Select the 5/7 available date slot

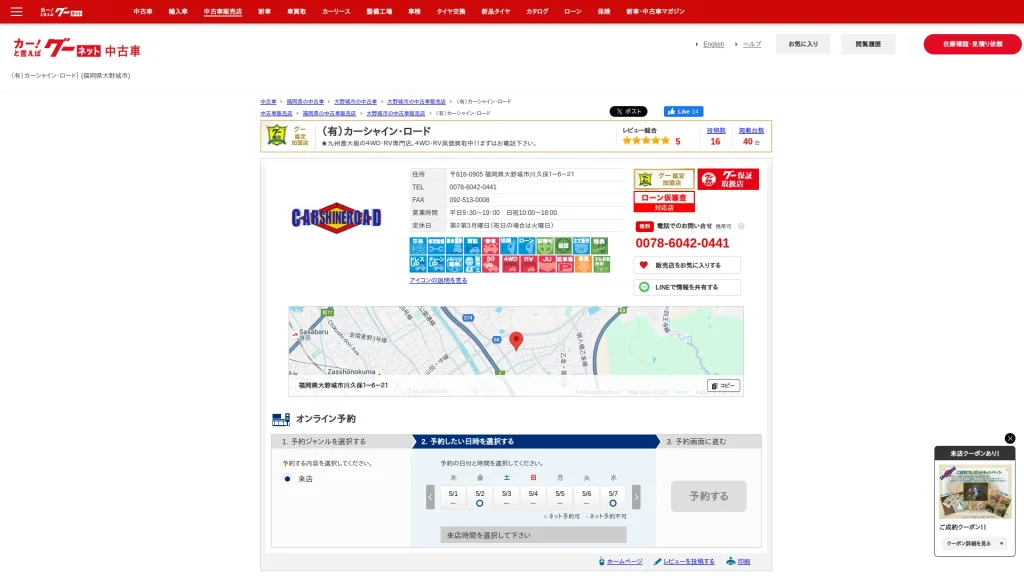(x=613, y=497)
